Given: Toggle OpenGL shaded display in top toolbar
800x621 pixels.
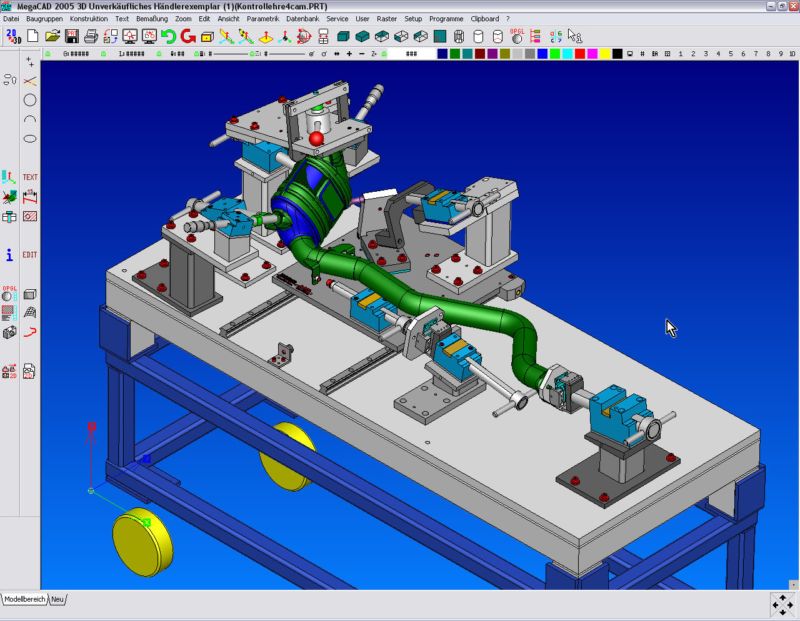Looking at the screenshot, I should (517, 35).
